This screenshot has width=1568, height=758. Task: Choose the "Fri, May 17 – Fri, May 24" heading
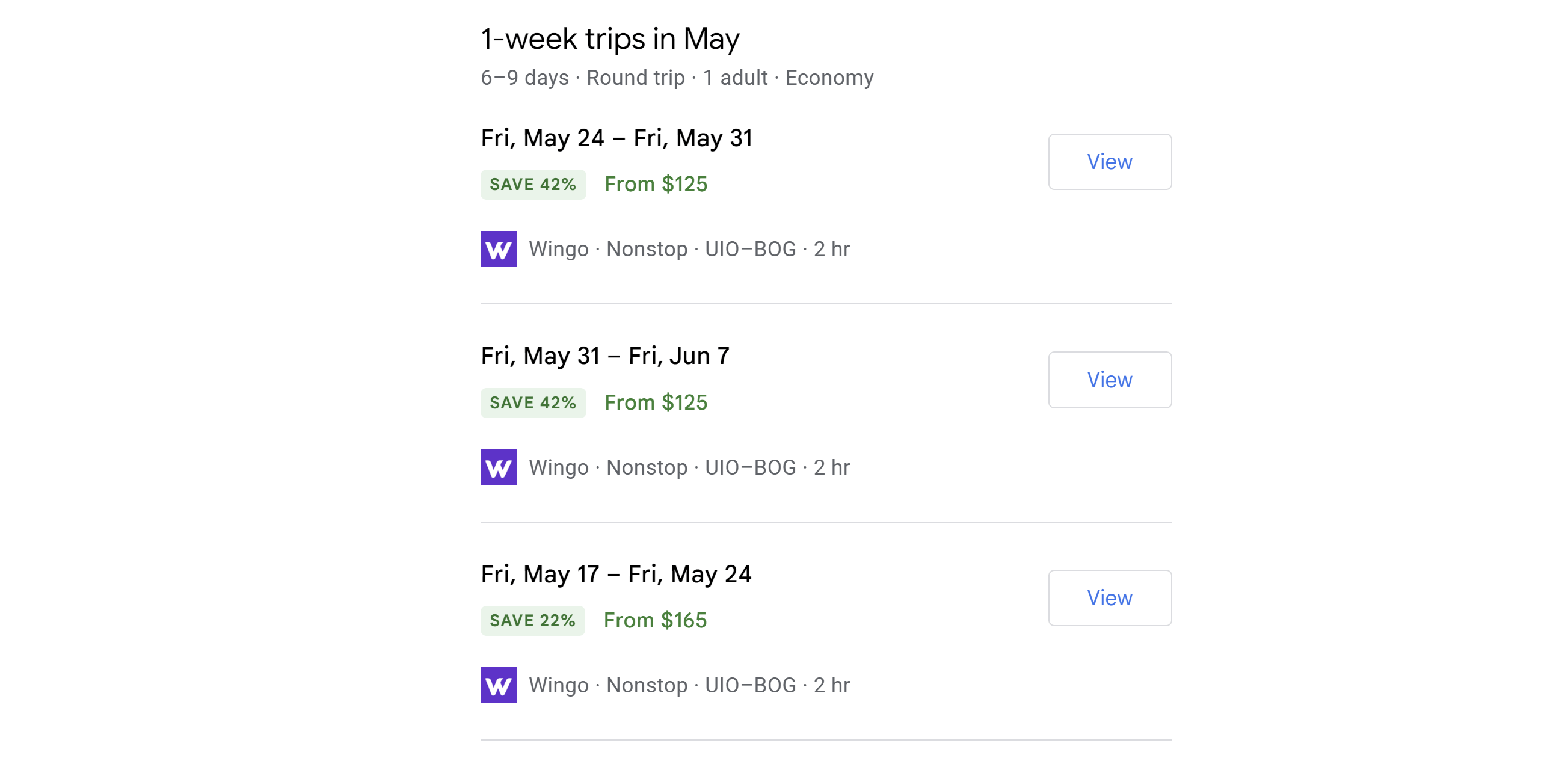click(615, 574)
